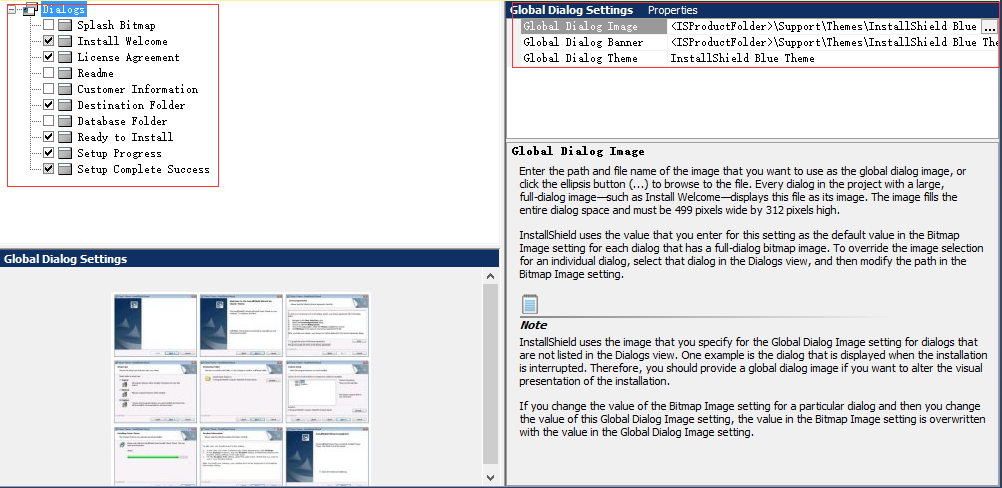Click the License Agreement dialog icon

(65, 57)
